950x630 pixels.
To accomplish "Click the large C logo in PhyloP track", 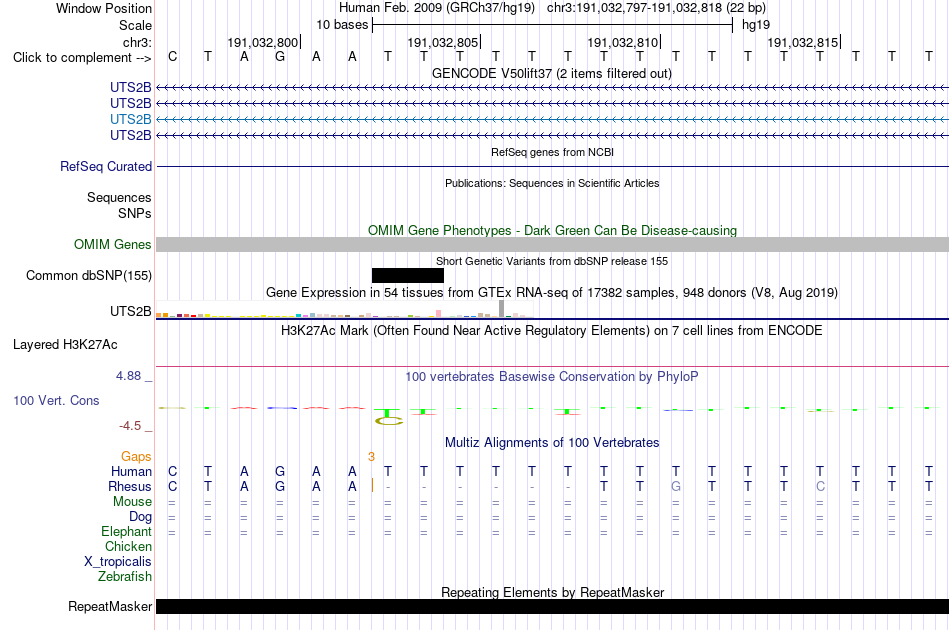I will click(x=388, y=420).
